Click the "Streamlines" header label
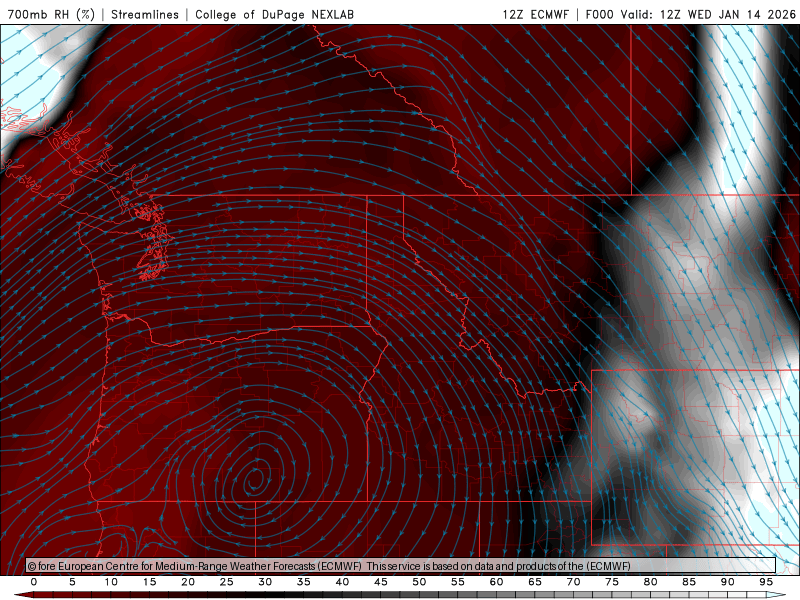The image size is (800, 600). point(145,14)
